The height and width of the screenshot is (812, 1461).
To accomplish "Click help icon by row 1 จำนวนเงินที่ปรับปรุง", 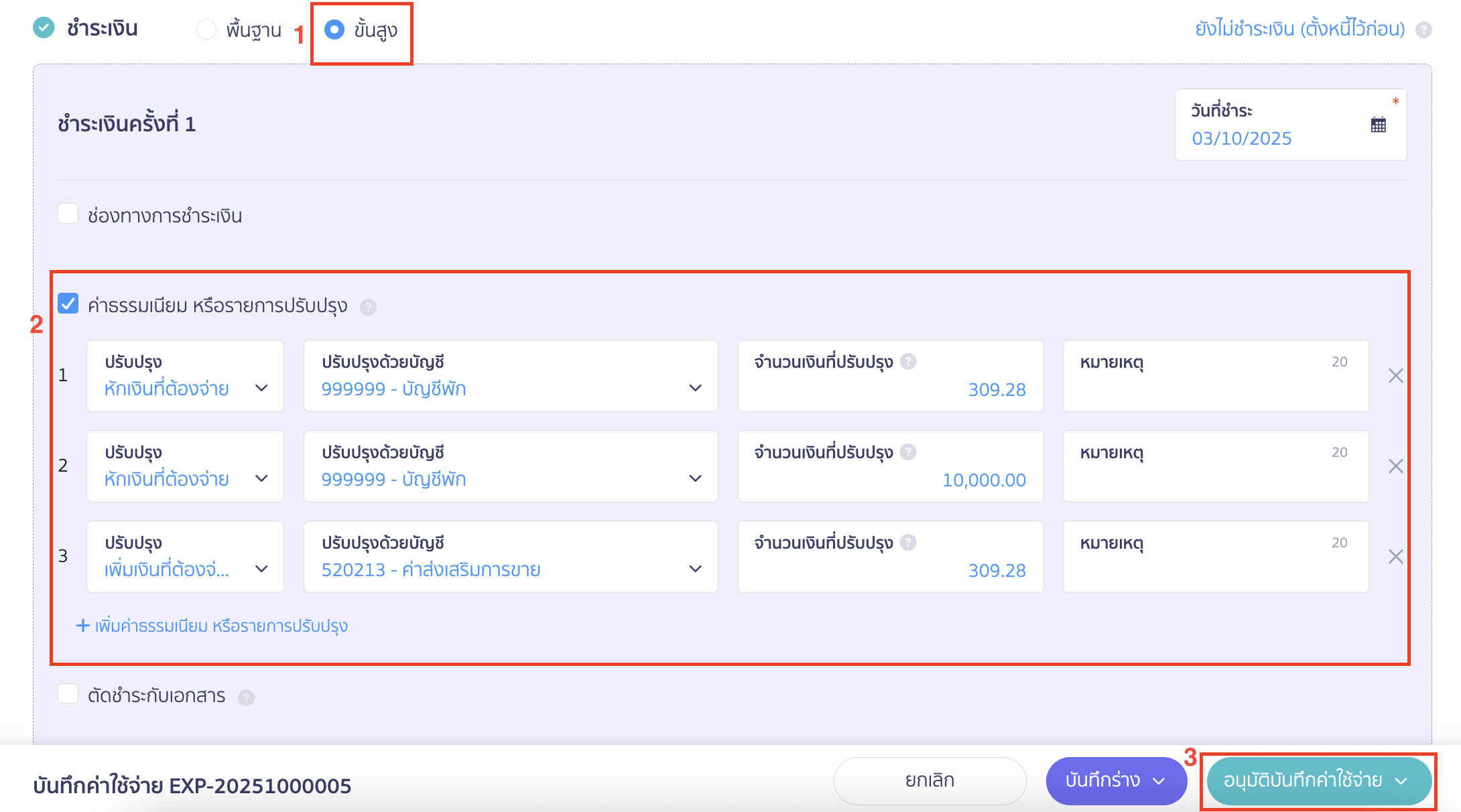I will (908, 362).
